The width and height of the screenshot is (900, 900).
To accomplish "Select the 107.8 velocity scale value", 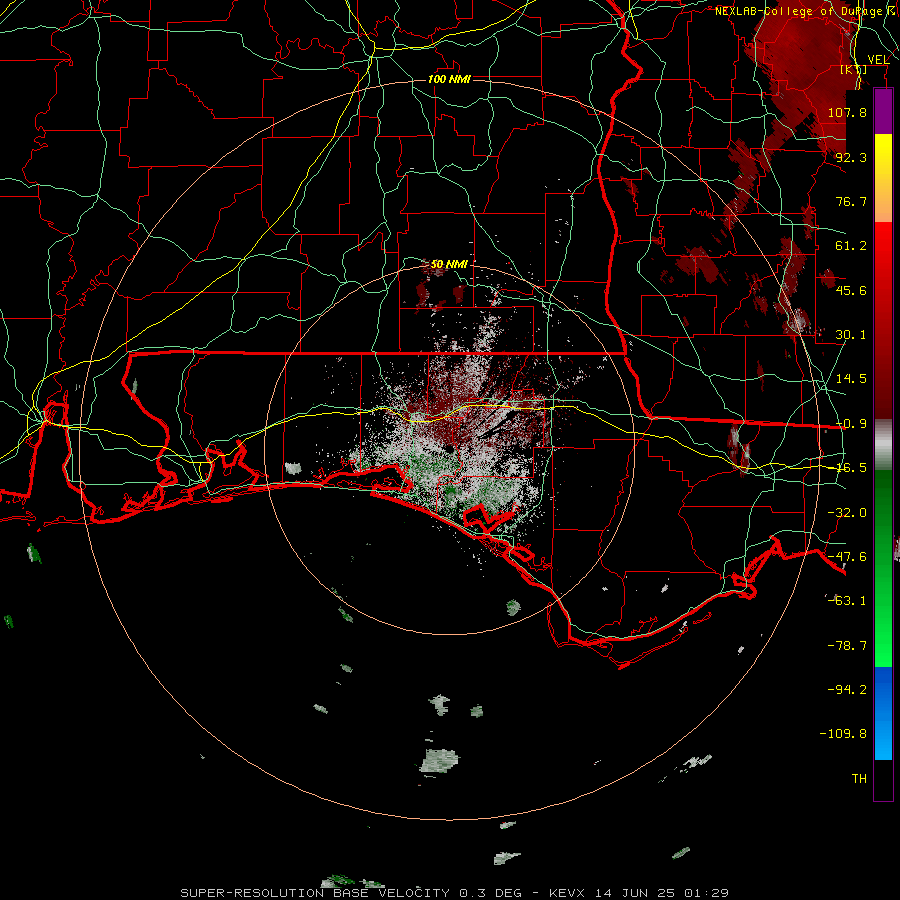I will click(x=847, y=112).
